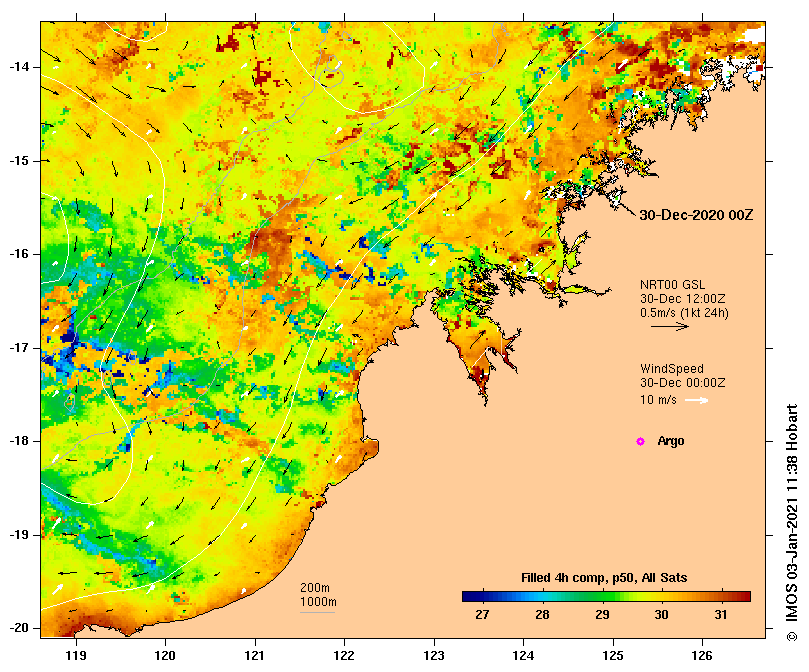This screenshot has height=672, width=809.
Task: Click the 'WindSpeed' label
Action: click(672, 369)
